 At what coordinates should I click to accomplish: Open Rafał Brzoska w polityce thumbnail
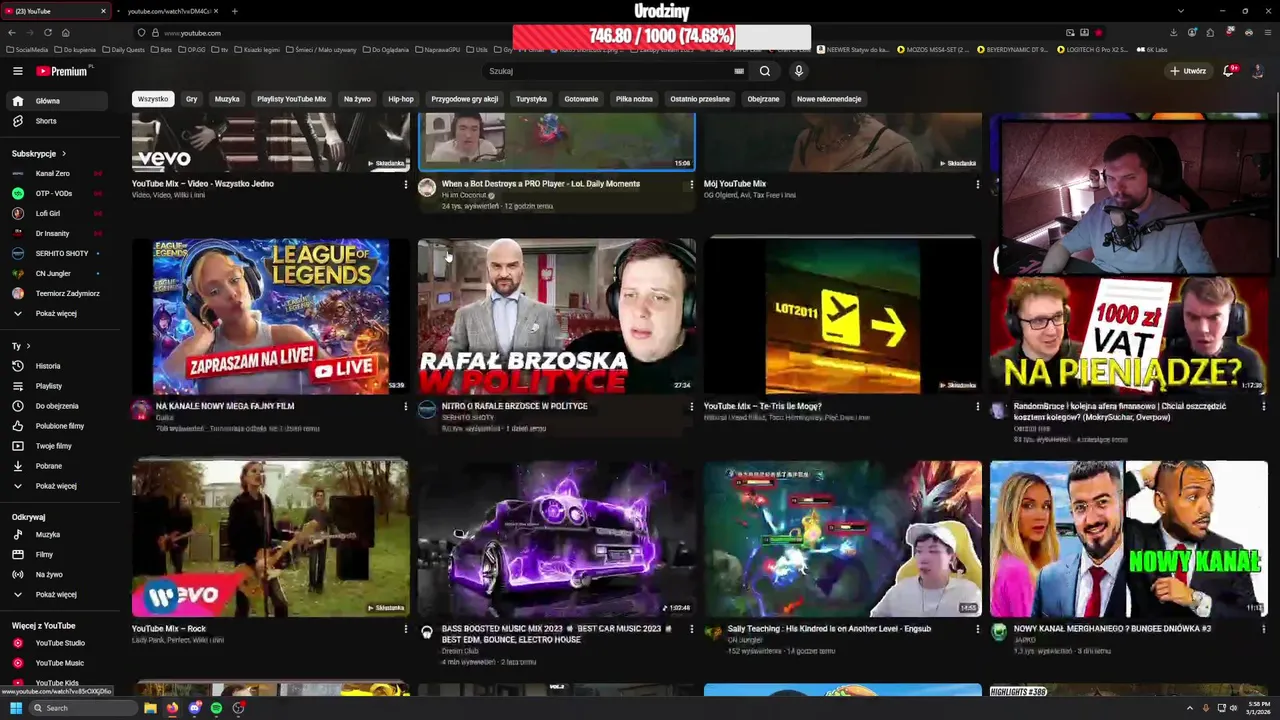click(556, 316)
